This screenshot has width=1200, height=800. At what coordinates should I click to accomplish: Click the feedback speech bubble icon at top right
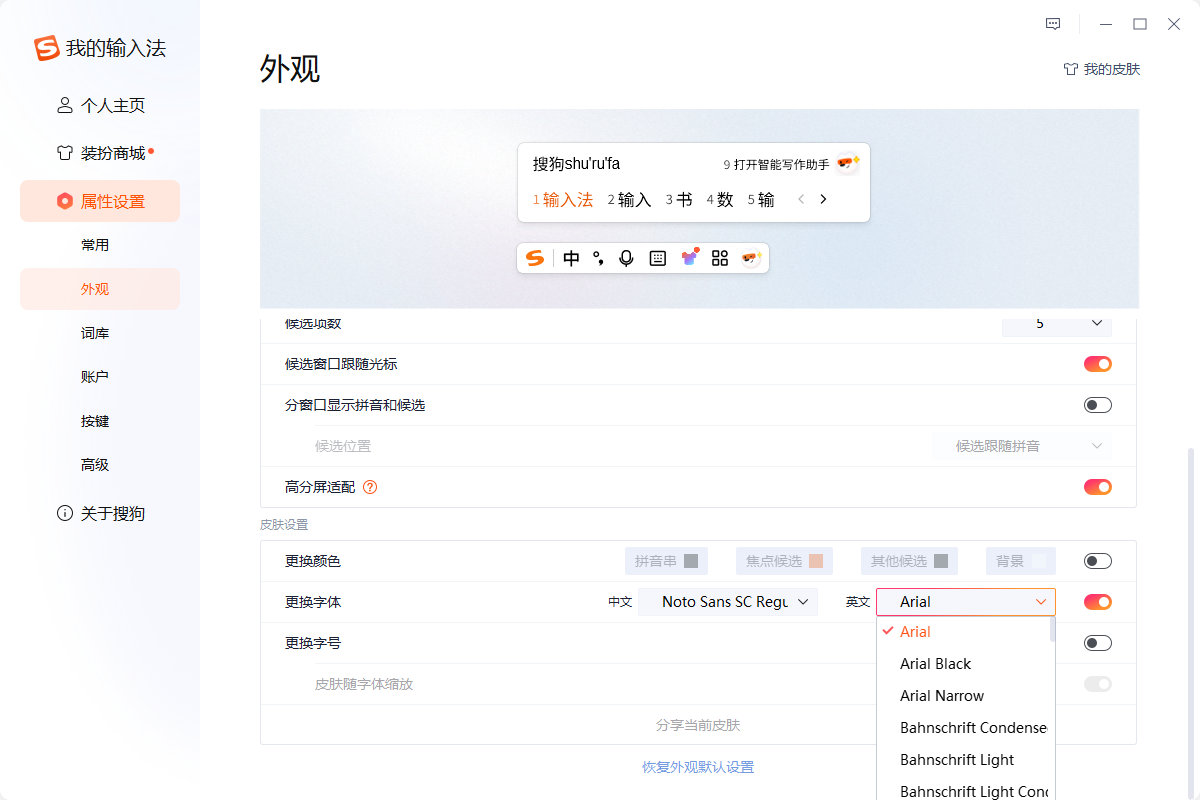coord(1053,23)
